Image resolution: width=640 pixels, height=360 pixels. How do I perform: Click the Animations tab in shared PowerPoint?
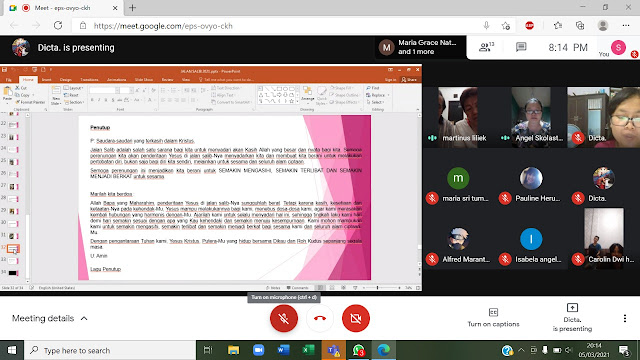pyautogui.click(x=116, y=80)
